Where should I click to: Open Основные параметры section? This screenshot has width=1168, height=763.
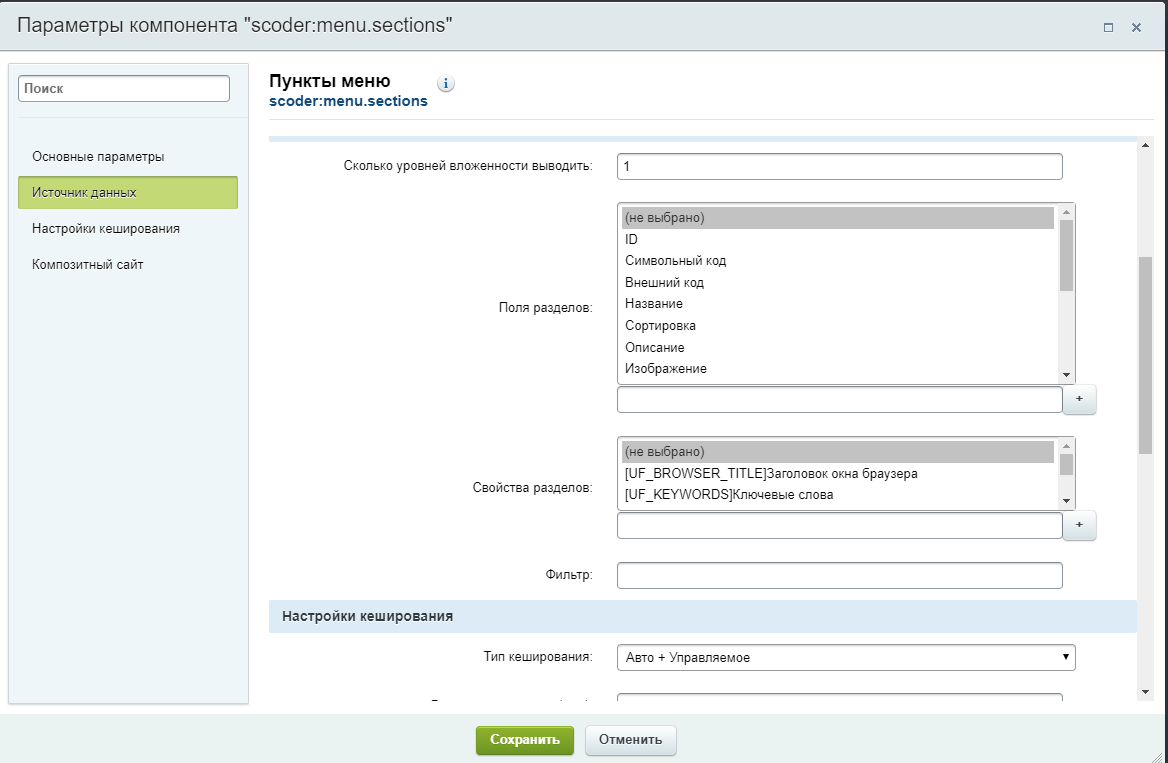pos(98,157)
